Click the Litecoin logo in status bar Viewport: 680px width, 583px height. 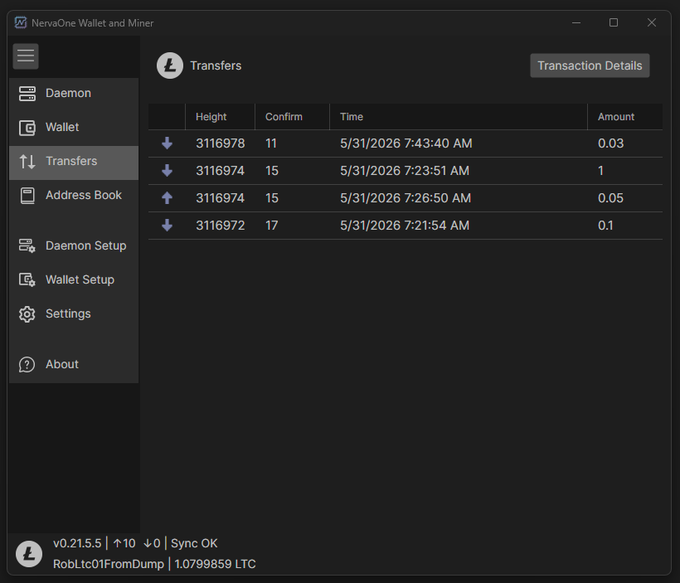pyautogui.click(x=29, y=554)
